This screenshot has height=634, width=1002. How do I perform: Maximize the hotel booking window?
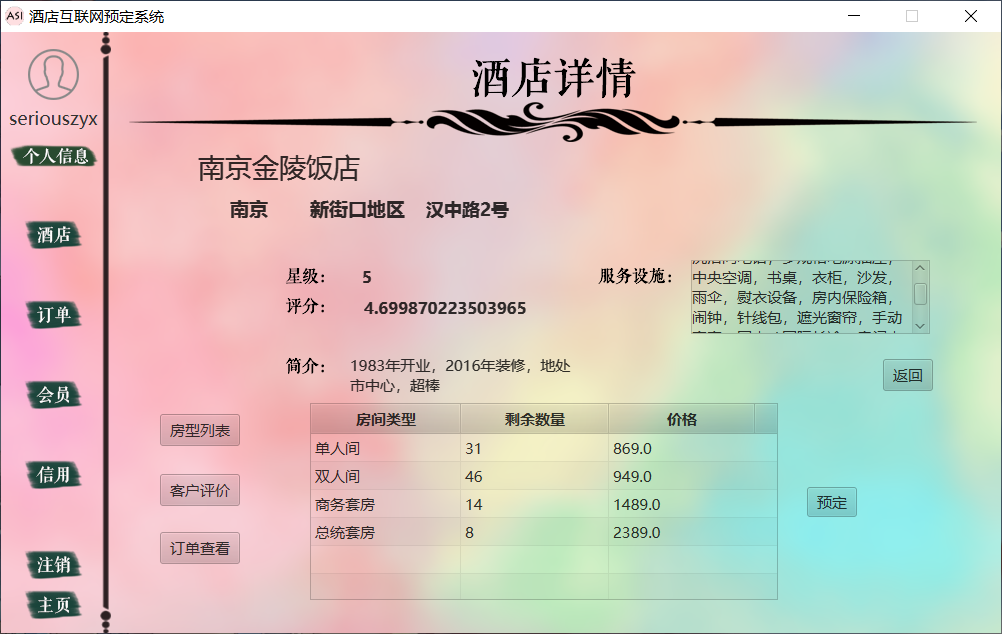912,16
